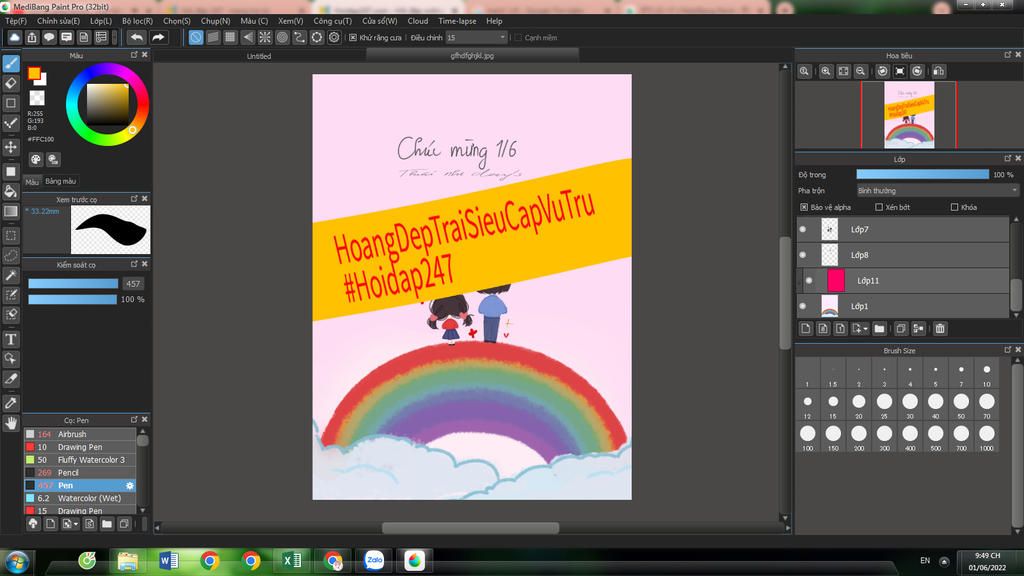The image size is (1024, 576).
Task: Select brush size 100 preset
Action: [x=808, y=437]
